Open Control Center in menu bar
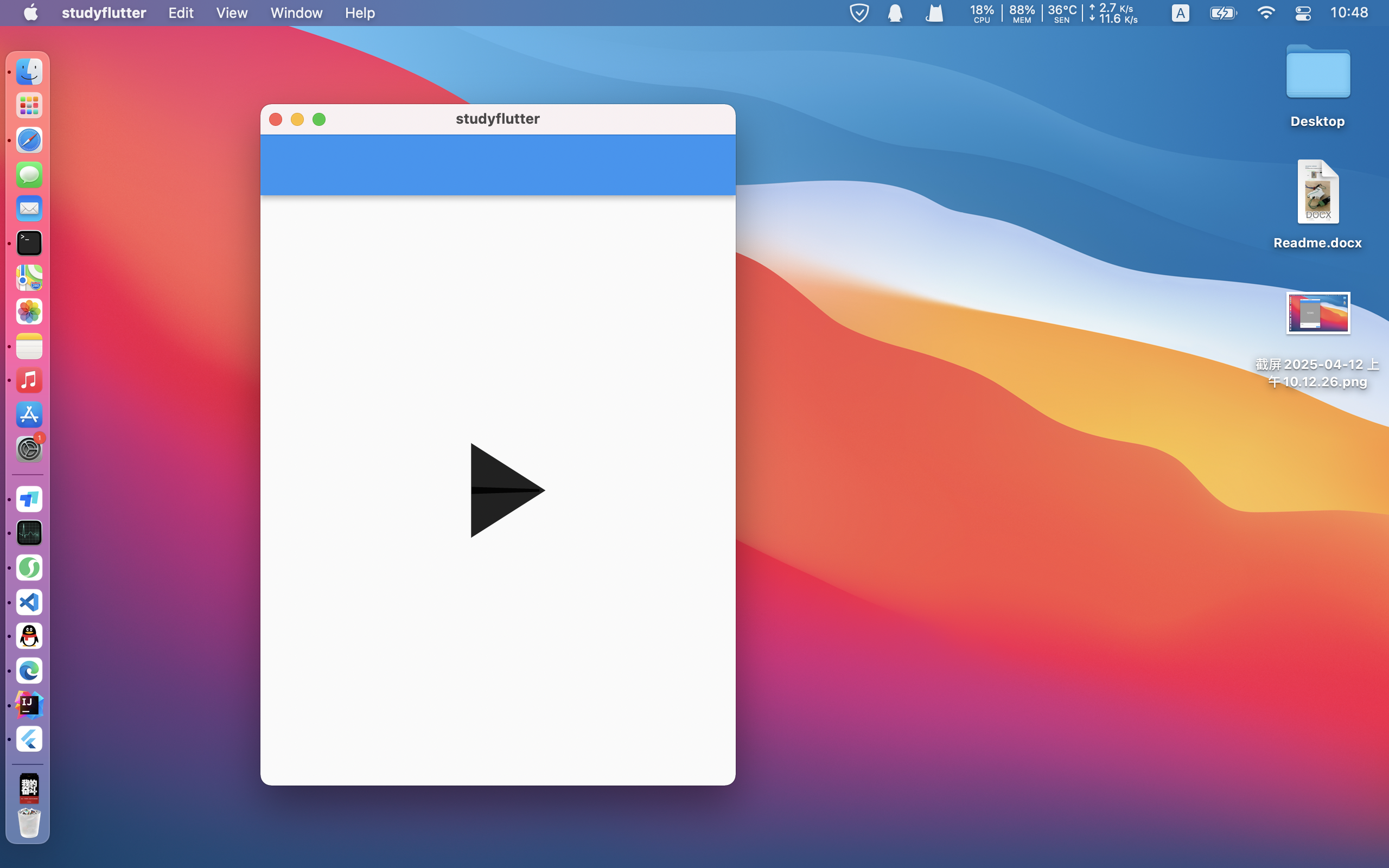This screenshot has width=1389, height=868. [x=1303, y=12]
